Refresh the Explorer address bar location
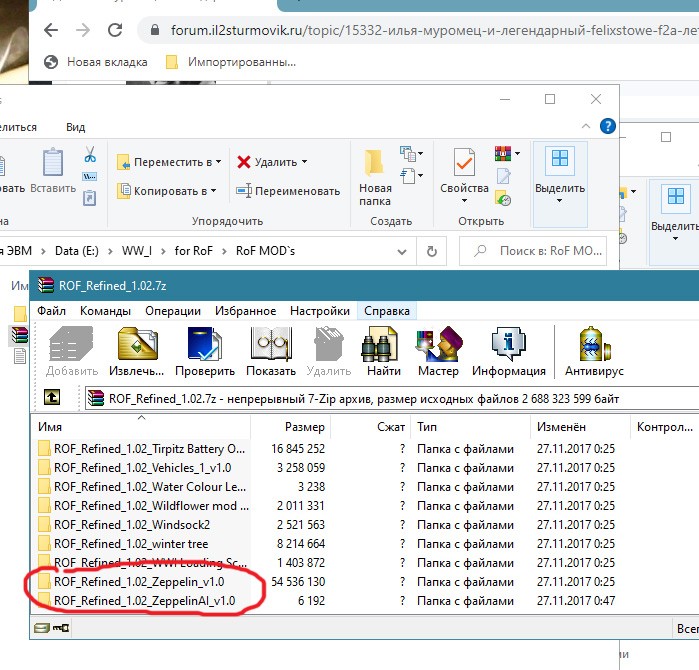699x670 pixels. coord(432,251)
